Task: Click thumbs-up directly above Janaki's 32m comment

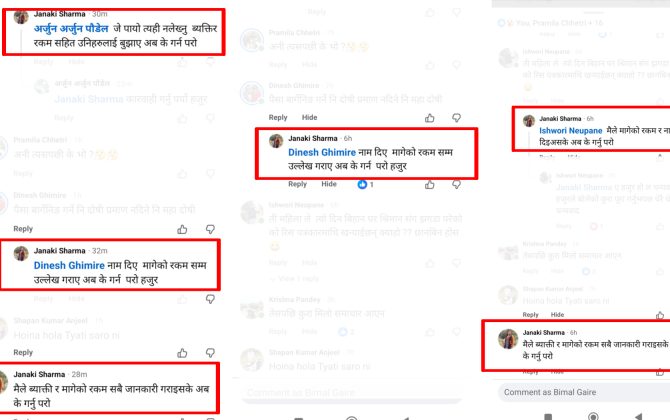Action: 182,229
